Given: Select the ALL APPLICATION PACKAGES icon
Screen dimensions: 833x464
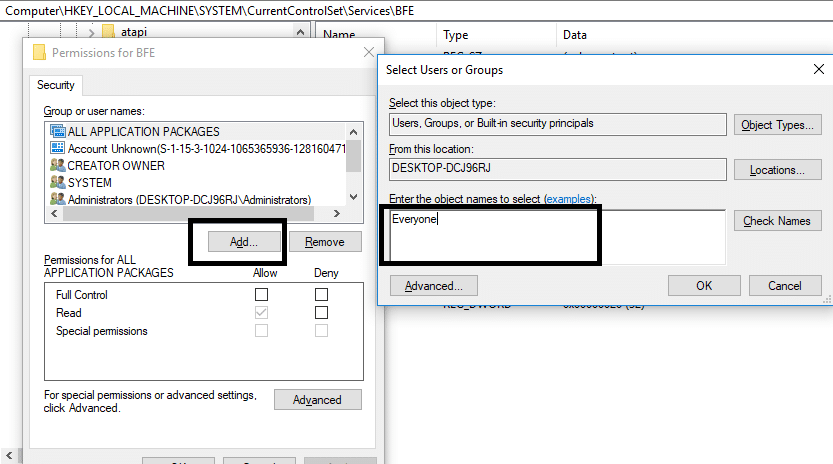Looking at the screenshot, I should tap(57, 131).
